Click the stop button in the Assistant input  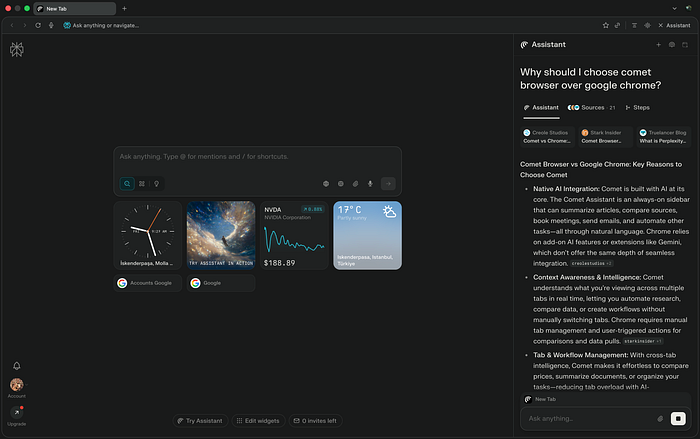pyautogui.click(x=678, y=418)
